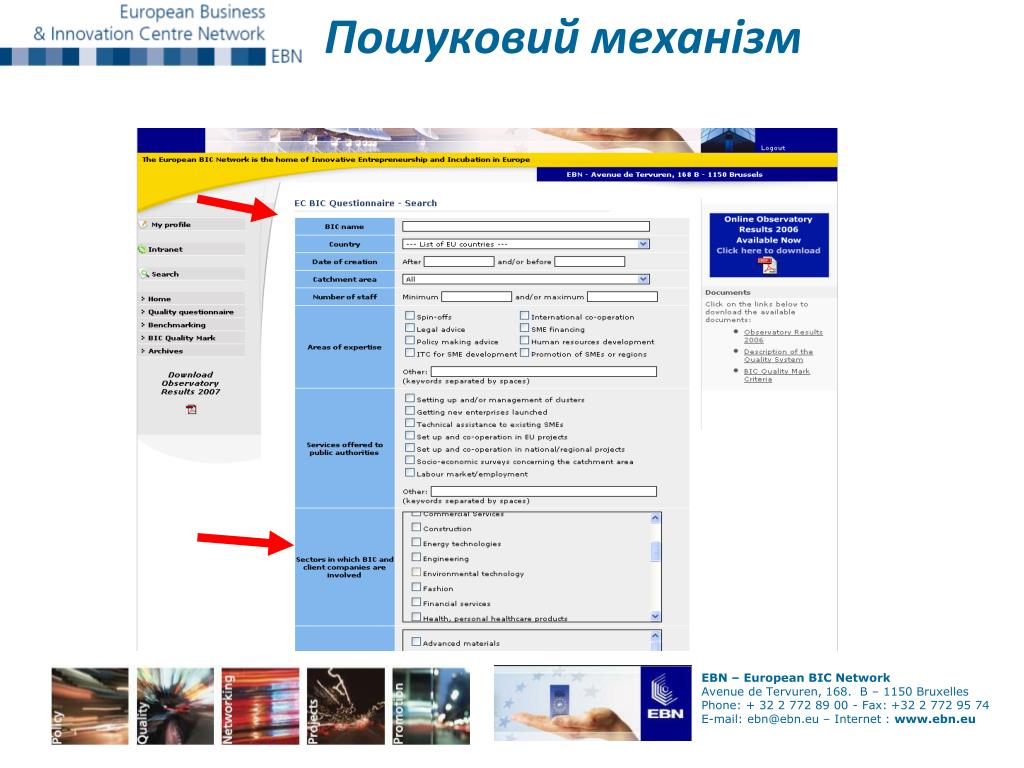Click the My profile icon

point(144,224)
